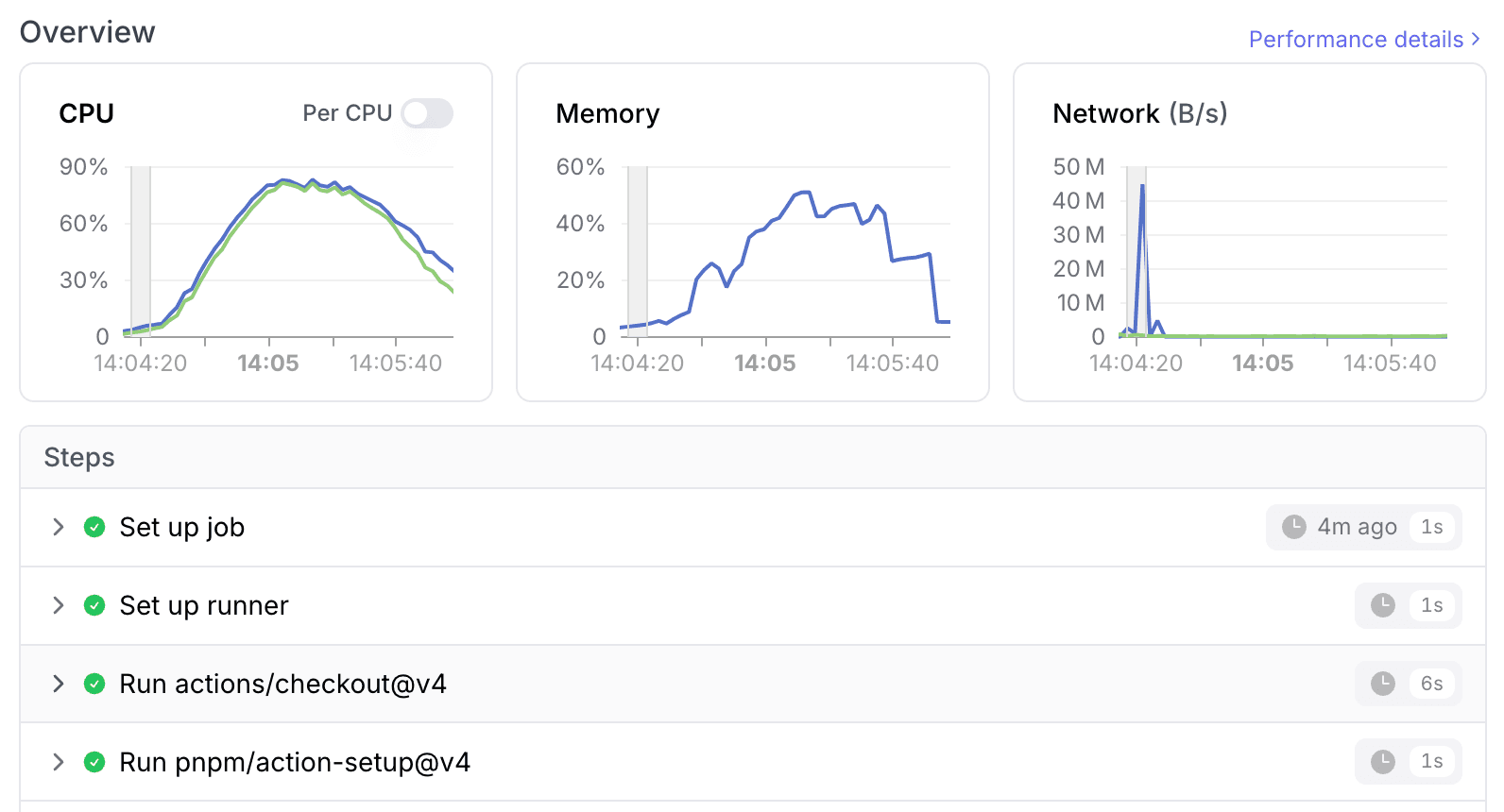This screenshot has height=812, width=1504.
Task: Click the Set up job step name
Action: click(182, 527)
